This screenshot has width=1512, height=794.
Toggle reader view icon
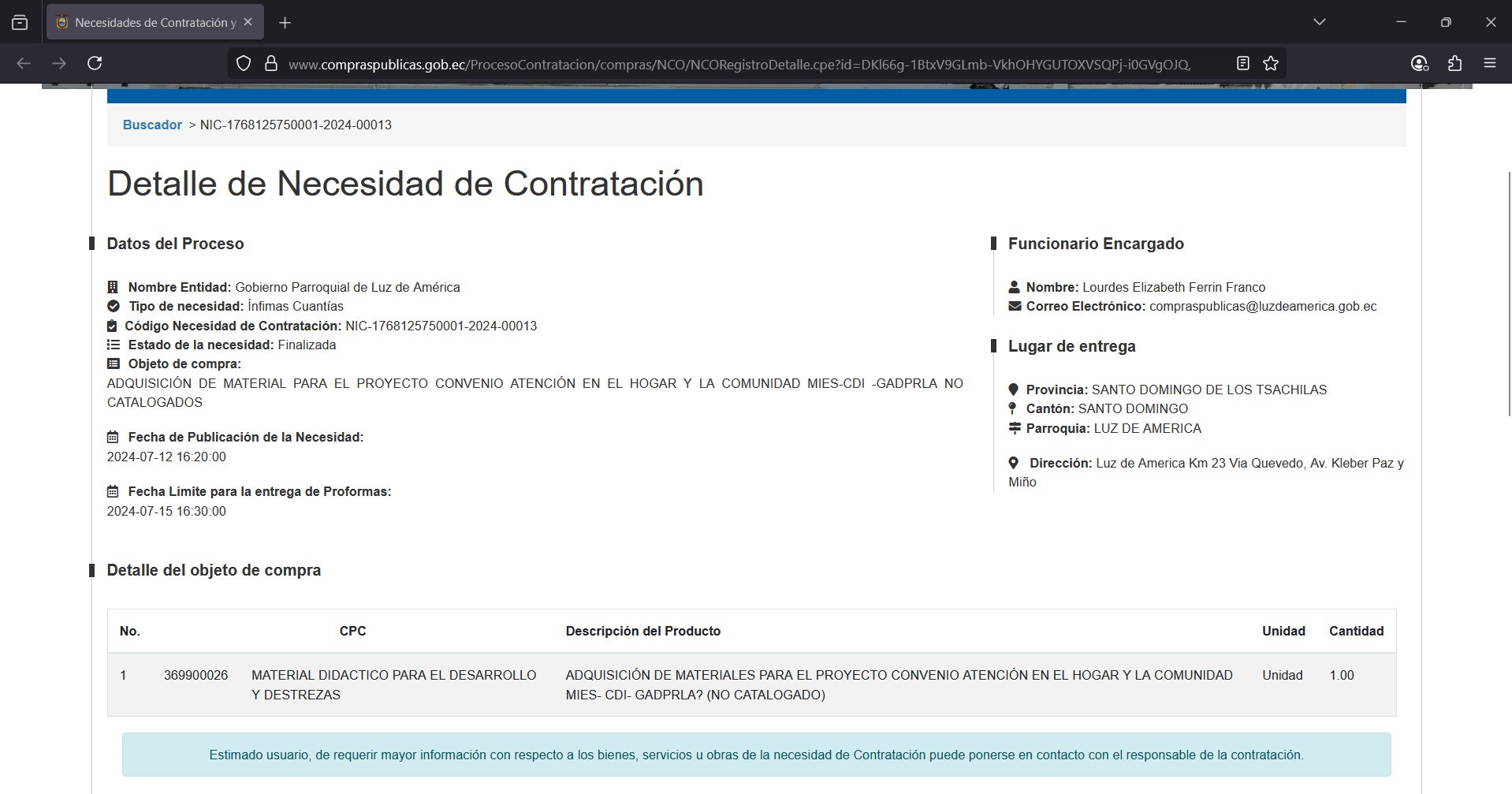[1242, 63]
